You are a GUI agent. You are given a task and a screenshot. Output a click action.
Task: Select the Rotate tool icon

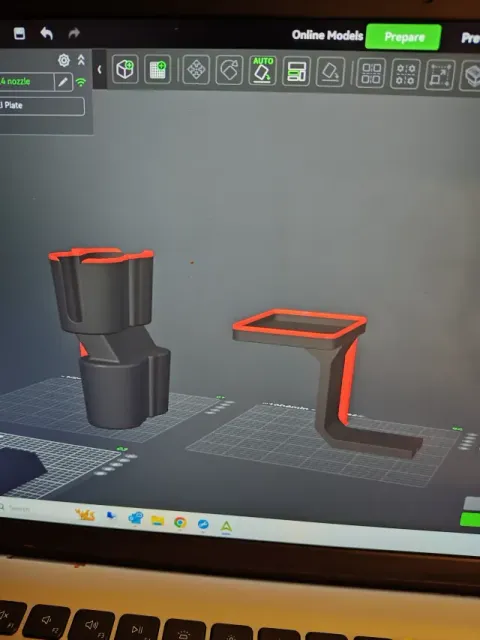[229, 70]
